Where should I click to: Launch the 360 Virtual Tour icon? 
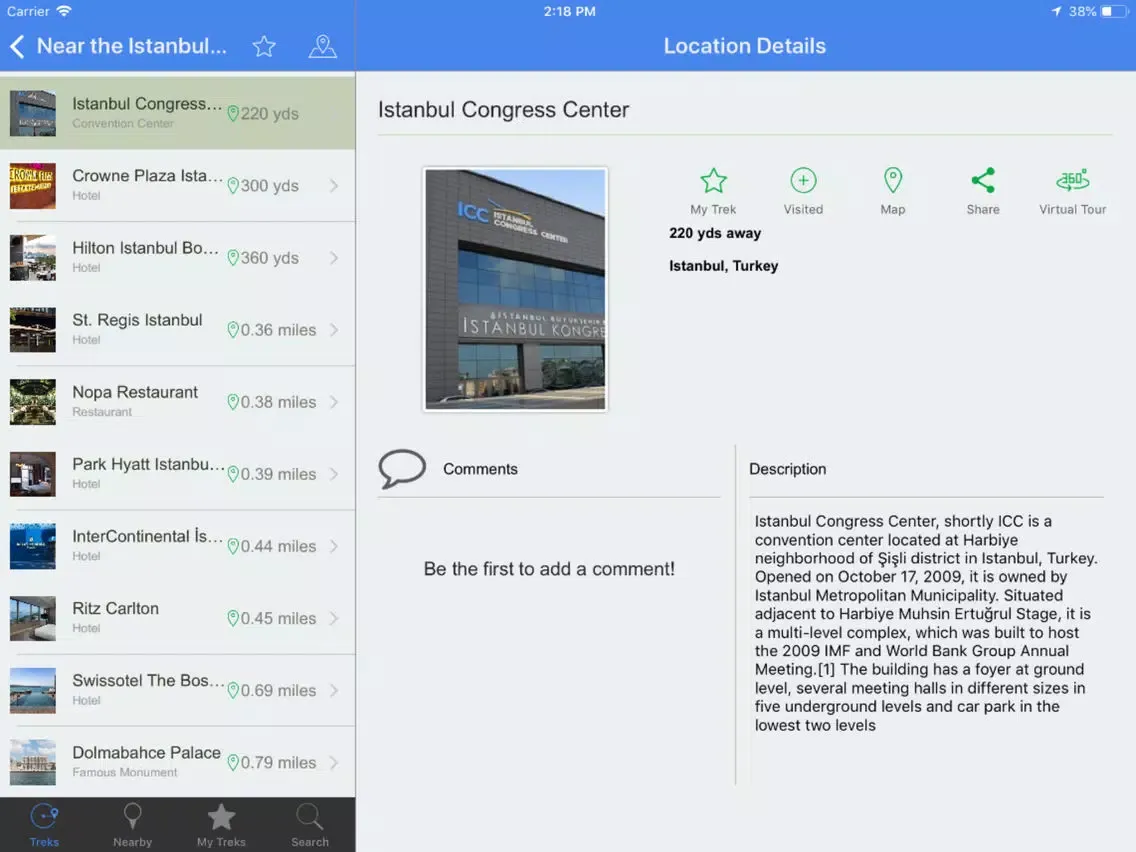[1072, 180]
